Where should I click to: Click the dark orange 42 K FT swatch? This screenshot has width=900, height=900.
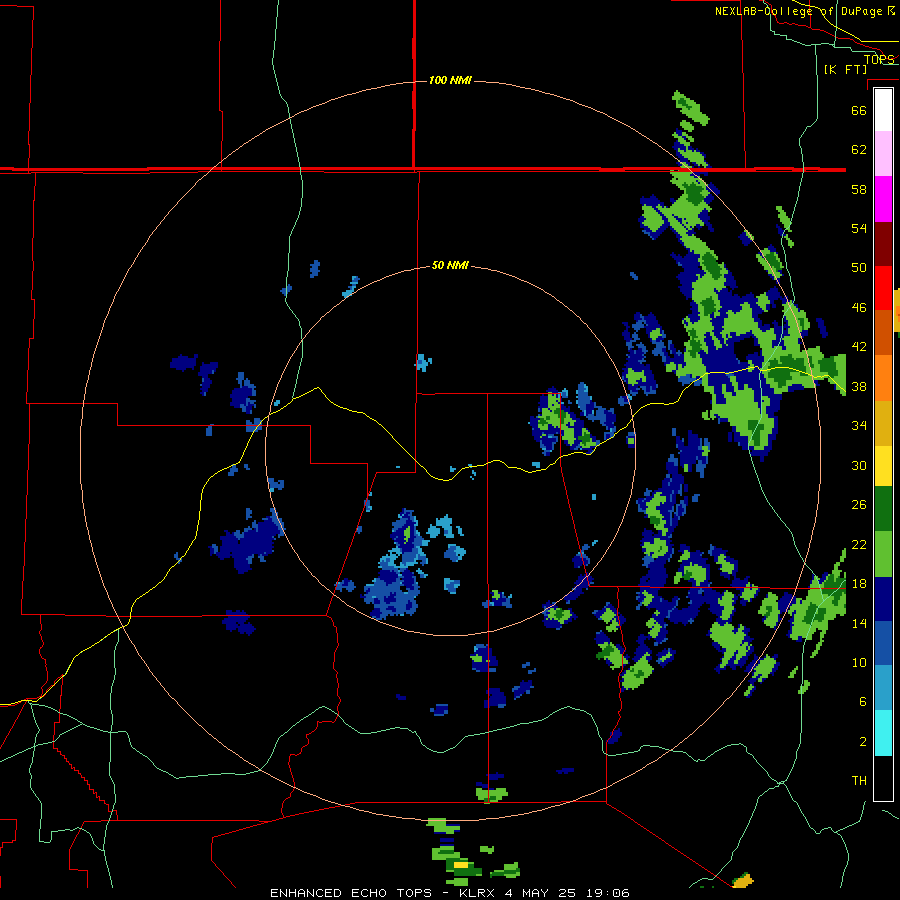883,333
